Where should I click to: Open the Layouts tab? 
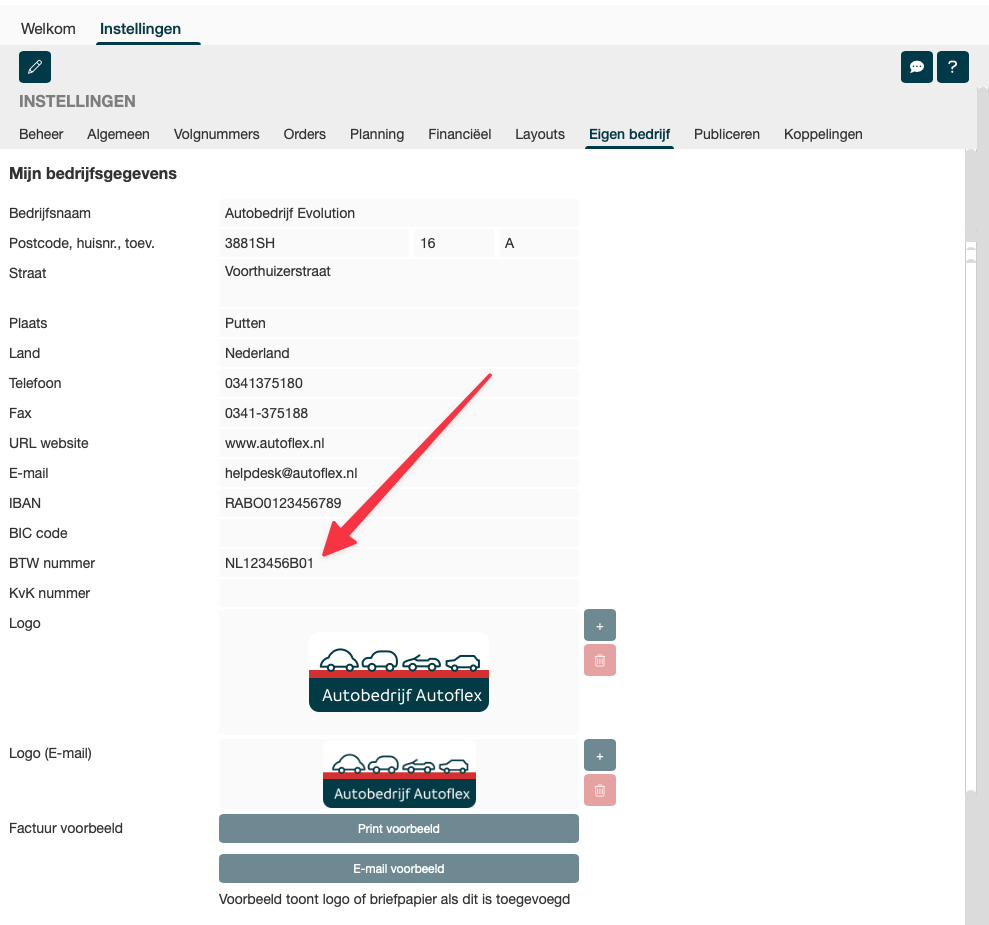[540, 134]
